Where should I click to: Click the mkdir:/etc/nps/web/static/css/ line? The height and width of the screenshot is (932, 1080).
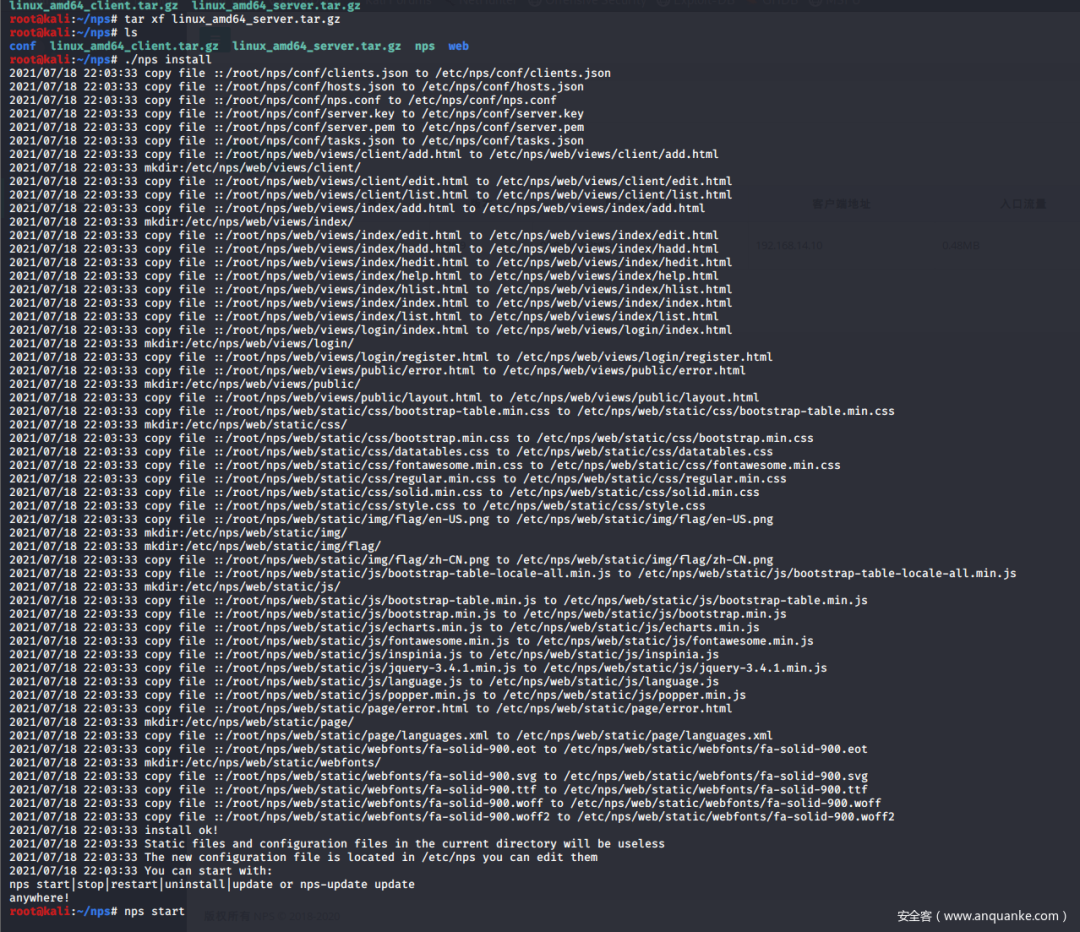click(x=178, y=424)
